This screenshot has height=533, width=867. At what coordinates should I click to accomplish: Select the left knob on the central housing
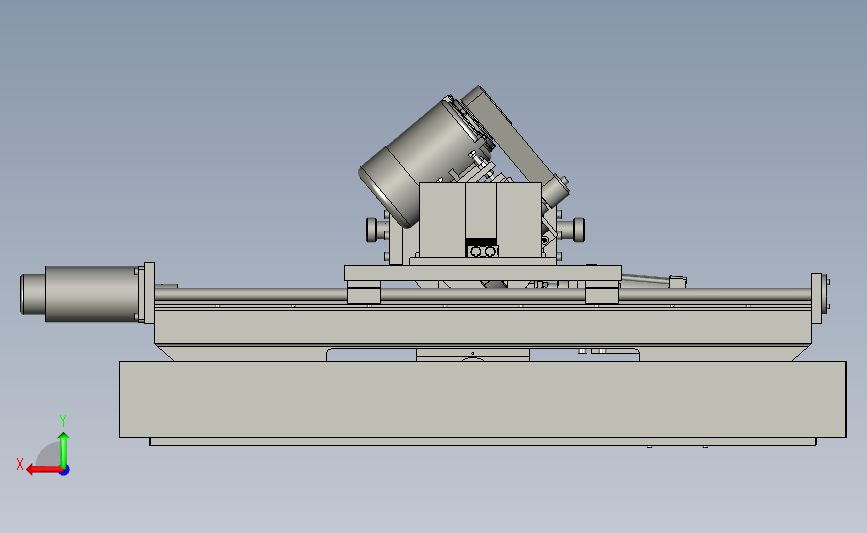(372, 229)
